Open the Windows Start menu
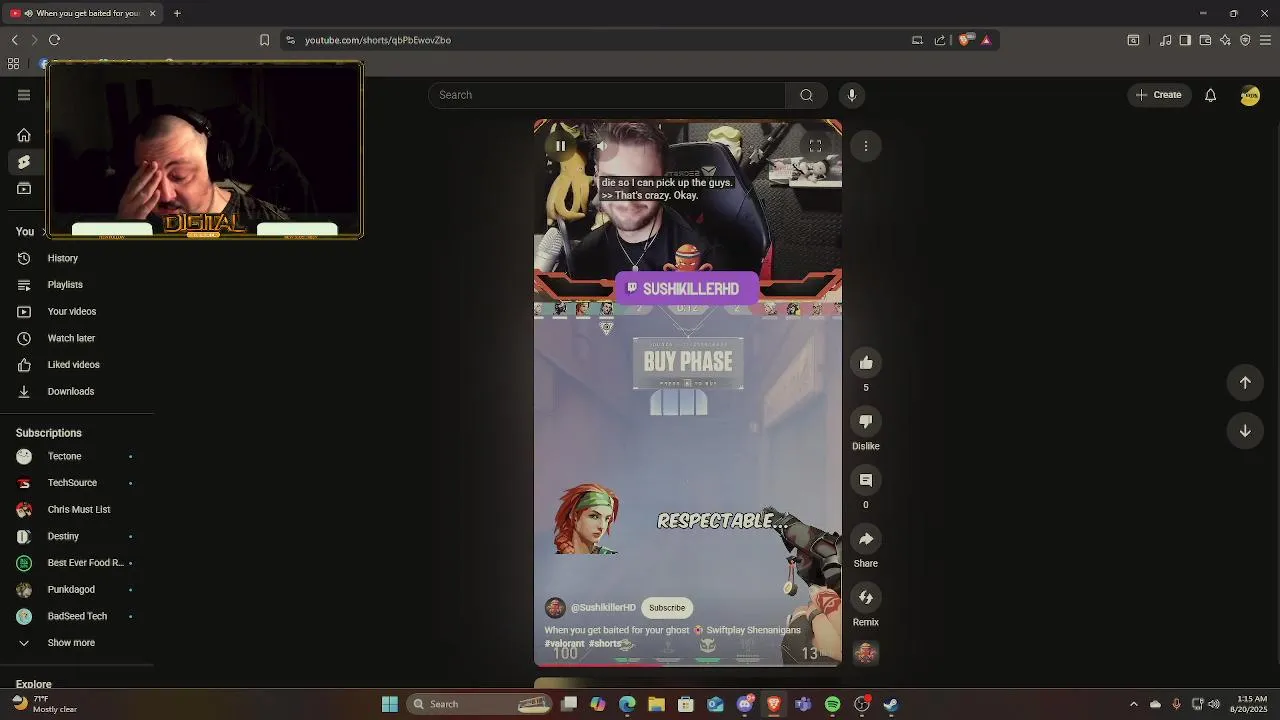 pos(390,704)
